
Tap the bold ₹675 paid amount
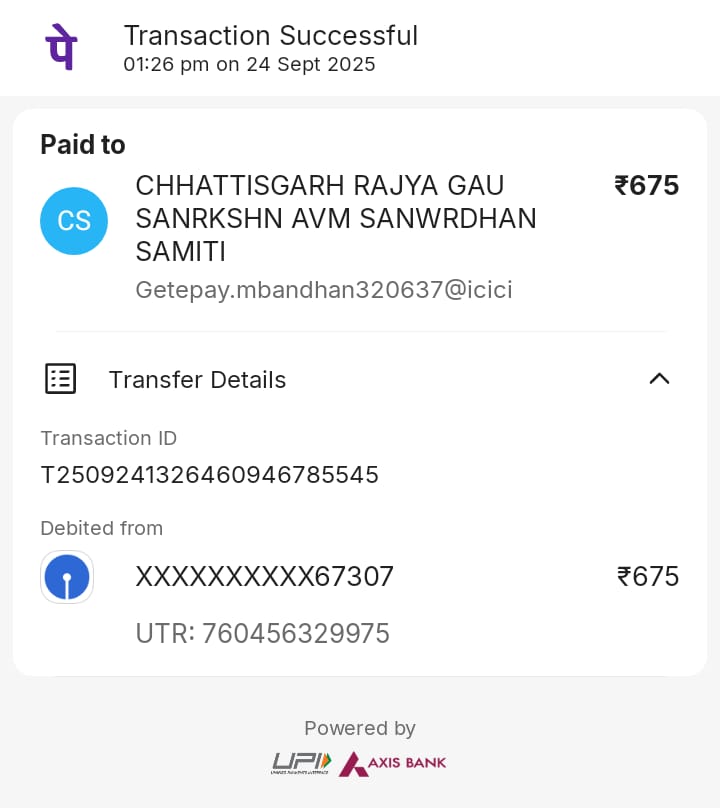[647, 186]
